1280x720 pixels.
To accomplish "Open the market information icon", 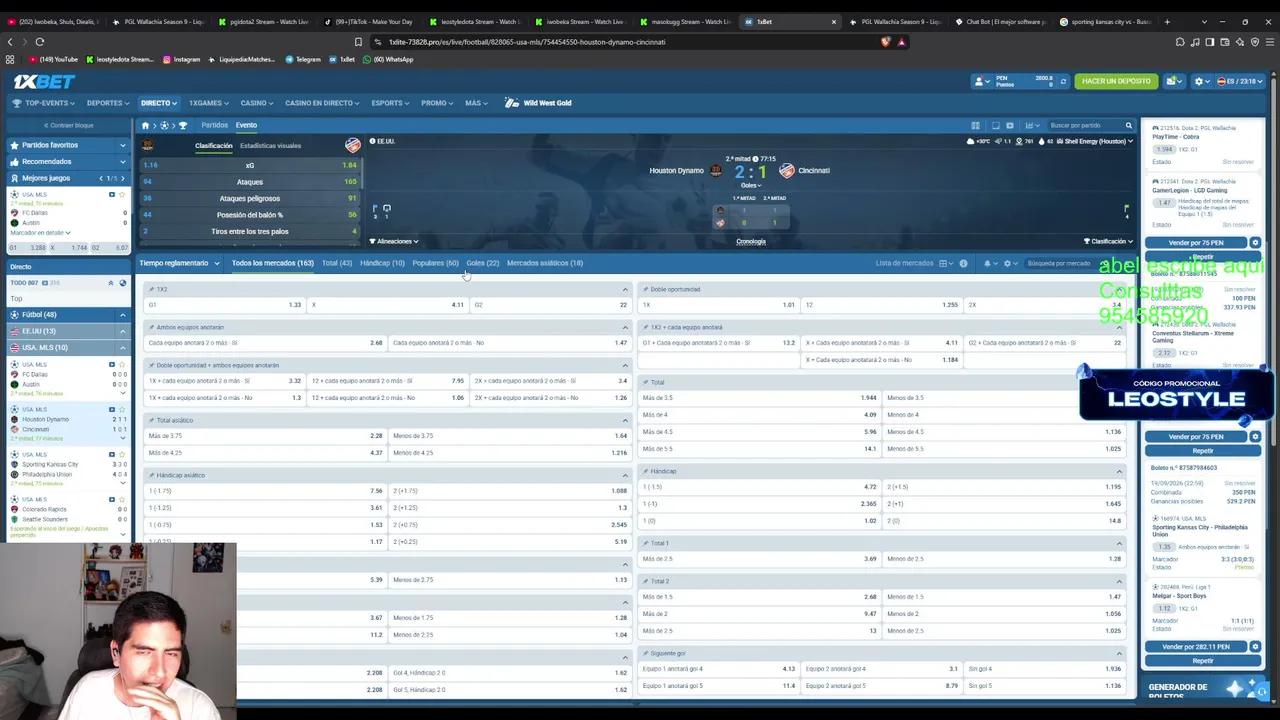I will (963, 263).
